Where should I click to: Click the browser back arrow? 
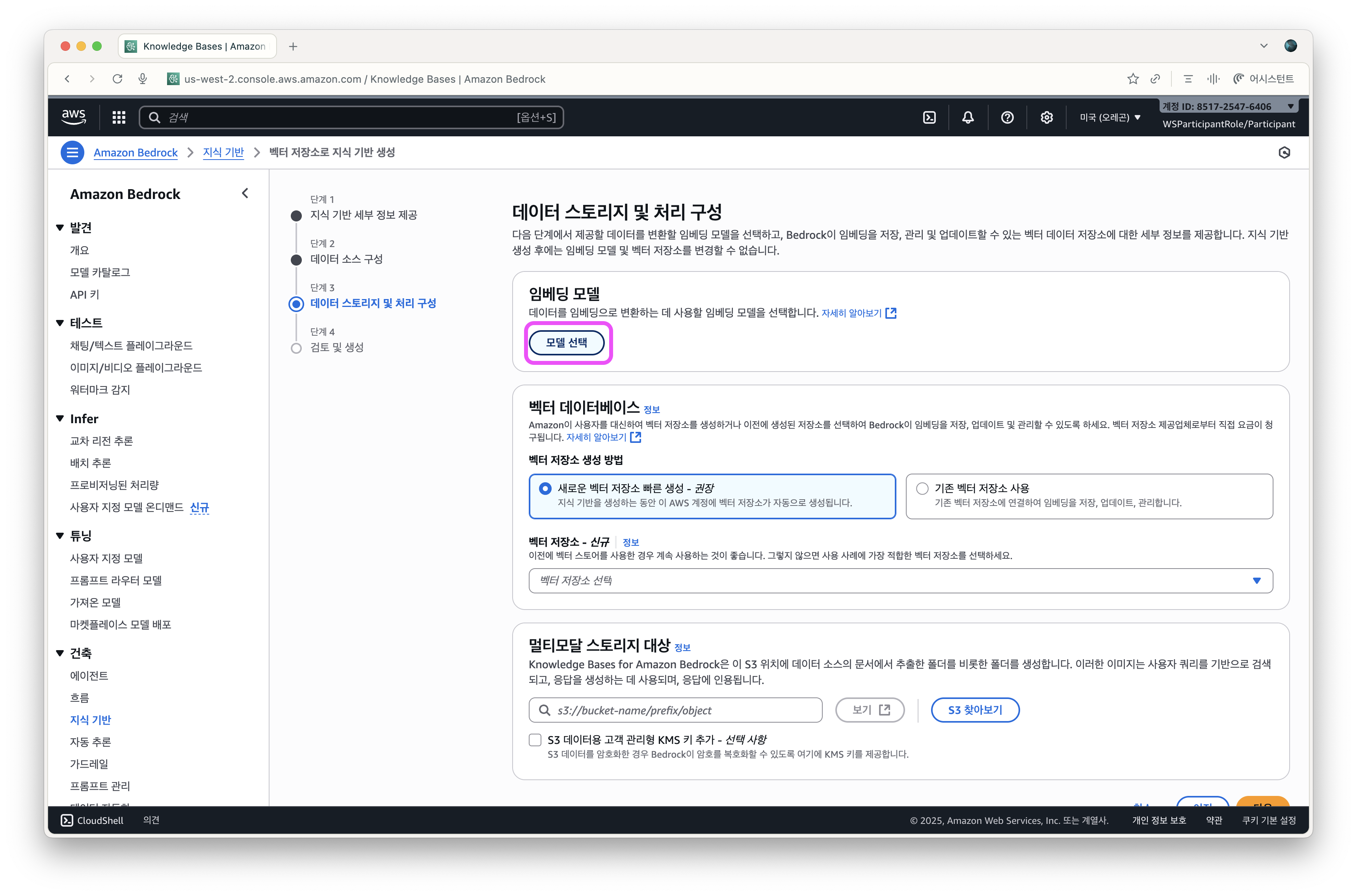tap(67, 79)
